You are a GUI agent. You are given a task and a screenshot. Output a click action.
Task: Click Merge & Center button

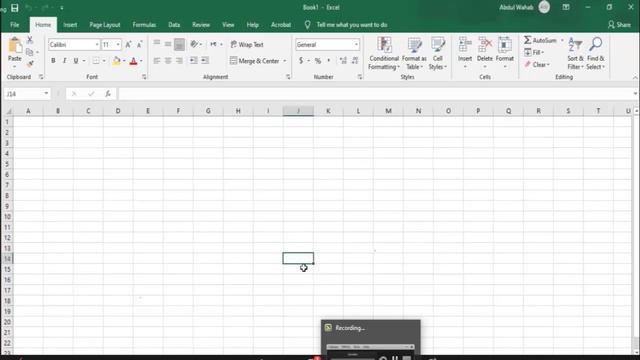255,61
